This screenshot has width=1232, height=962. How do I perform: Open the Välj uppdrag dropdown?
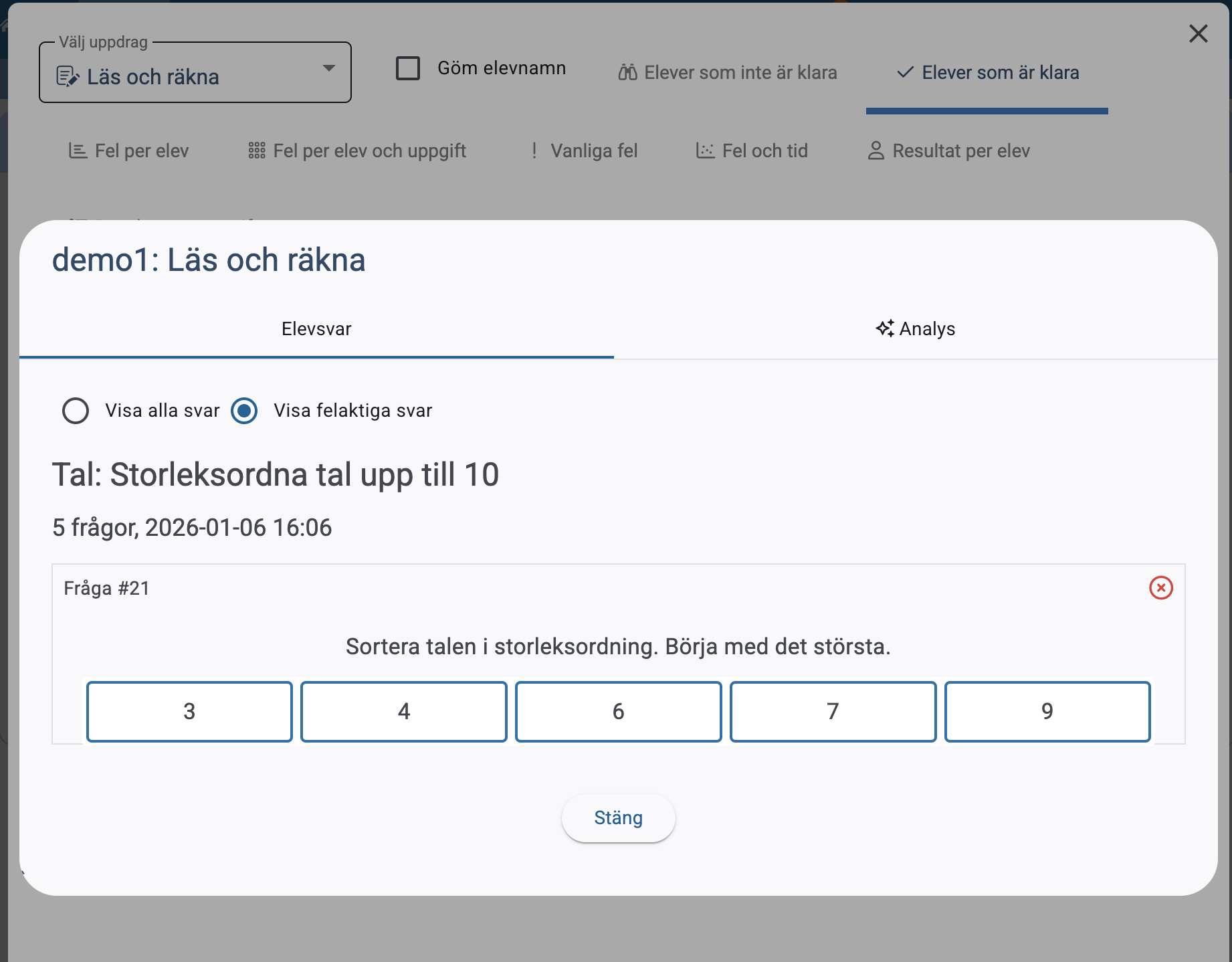coord(195,73)
